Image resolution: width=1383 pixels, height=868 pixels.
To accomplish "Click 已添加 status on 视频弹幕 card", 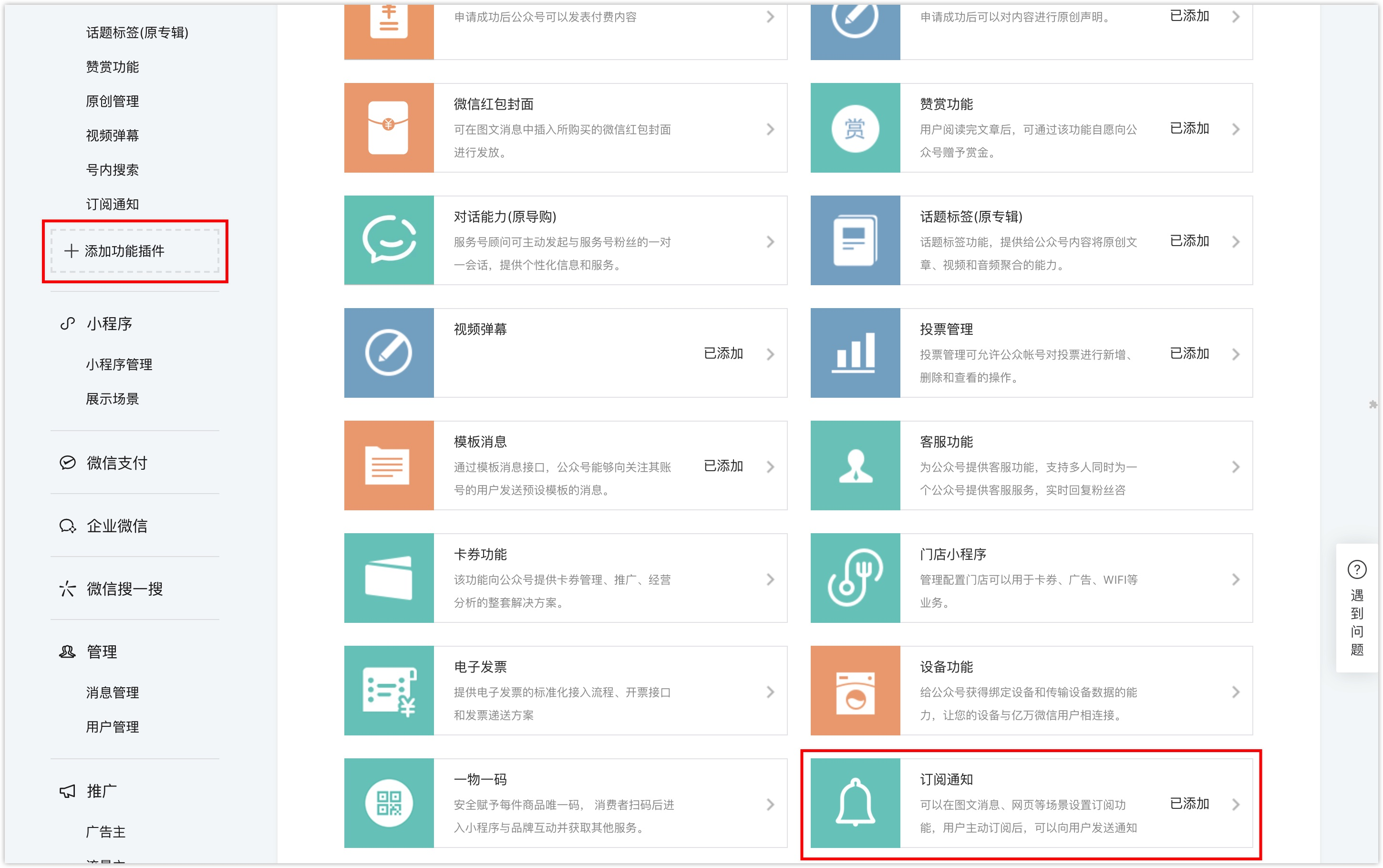I will tap(723, 353).
